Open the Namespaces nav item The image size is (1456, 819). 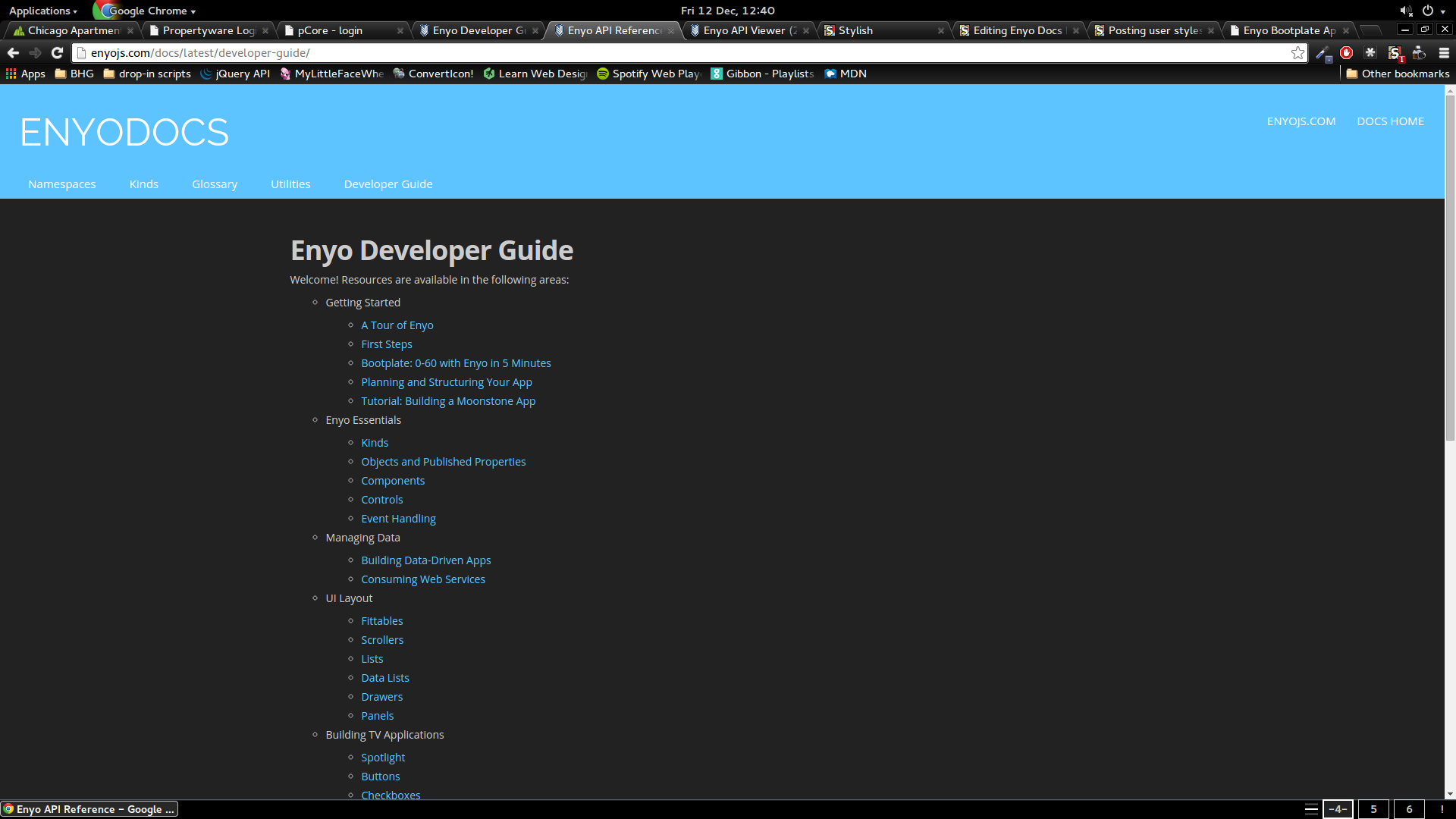(x=62, y=184)
